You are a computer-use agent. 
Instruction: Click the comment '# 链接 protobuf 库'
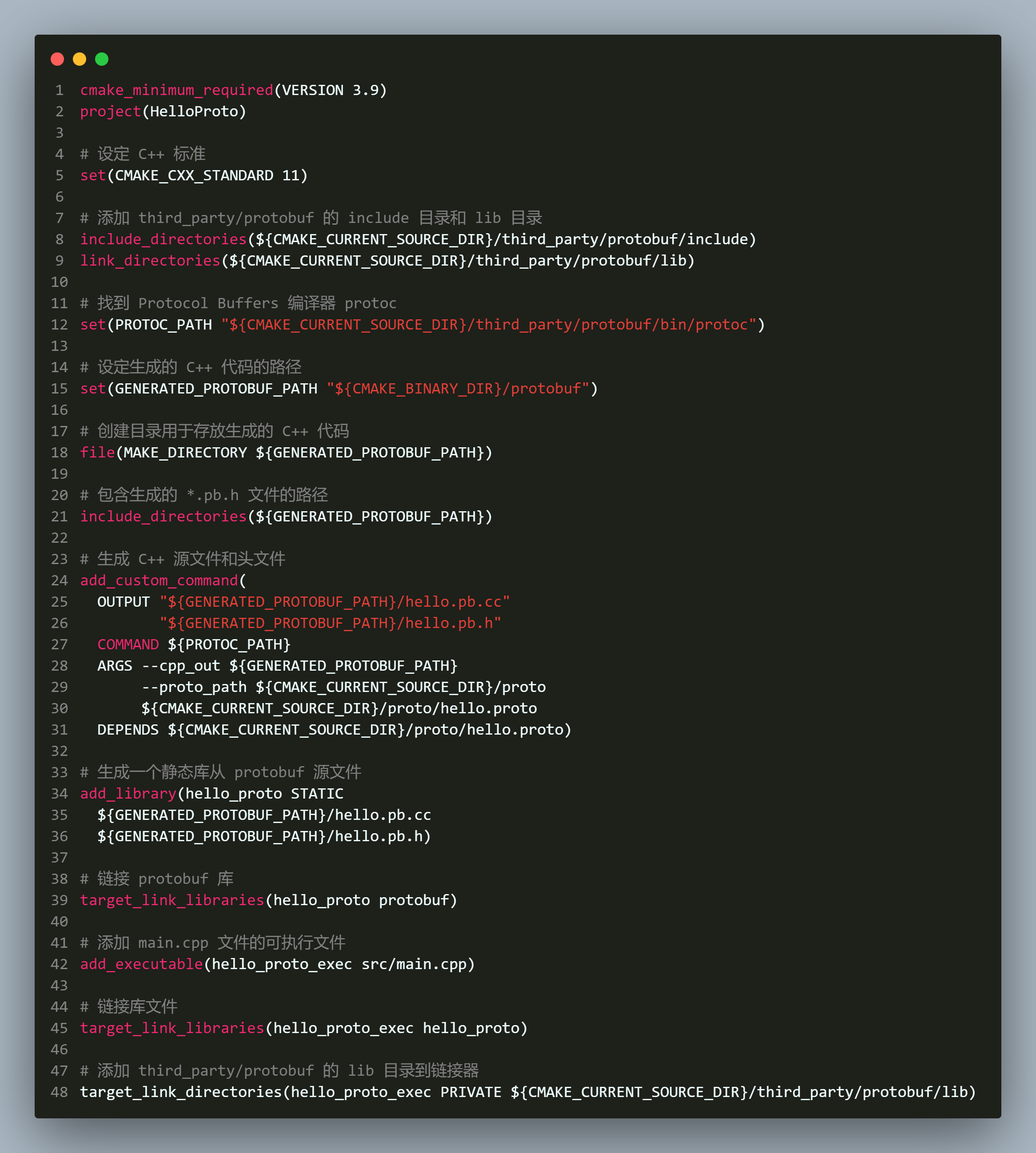point(157,879)
